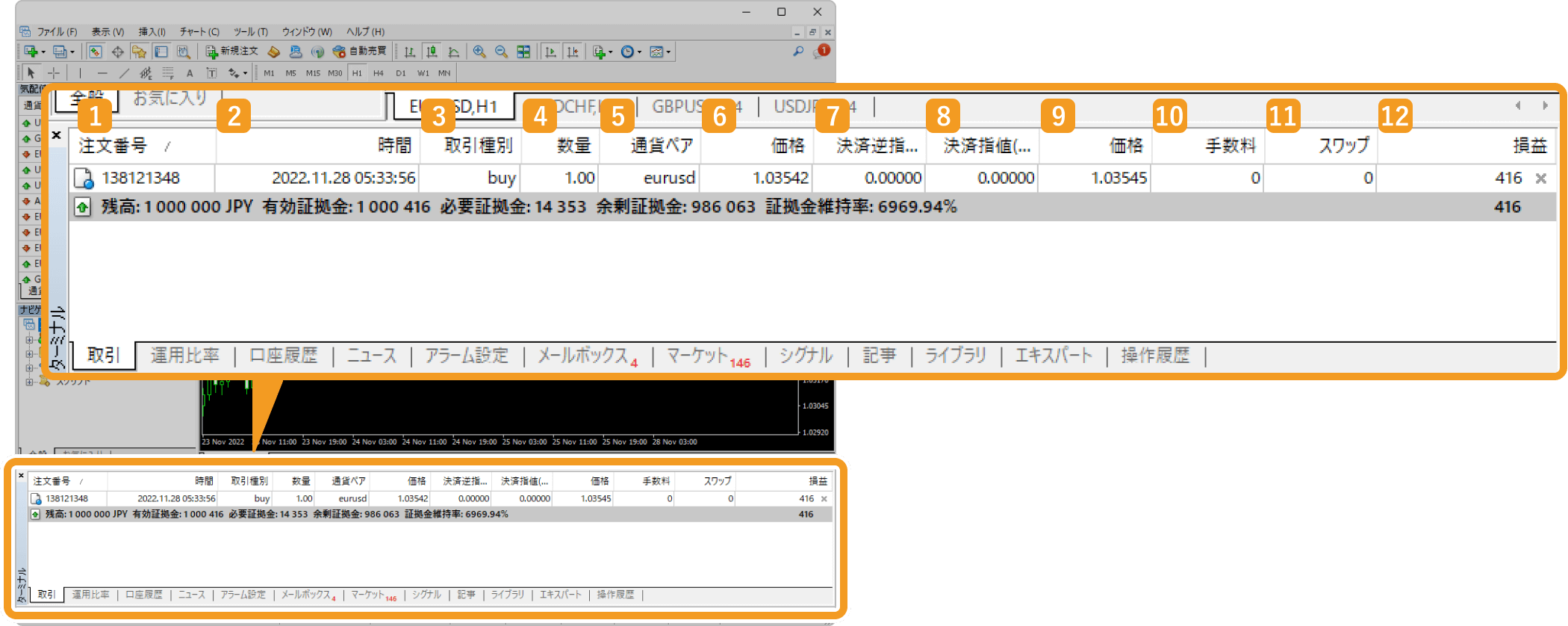The height and width of the screenshot is (626, 1568).
Task: Toggle chart shift icon
Action: pos(573,52)
